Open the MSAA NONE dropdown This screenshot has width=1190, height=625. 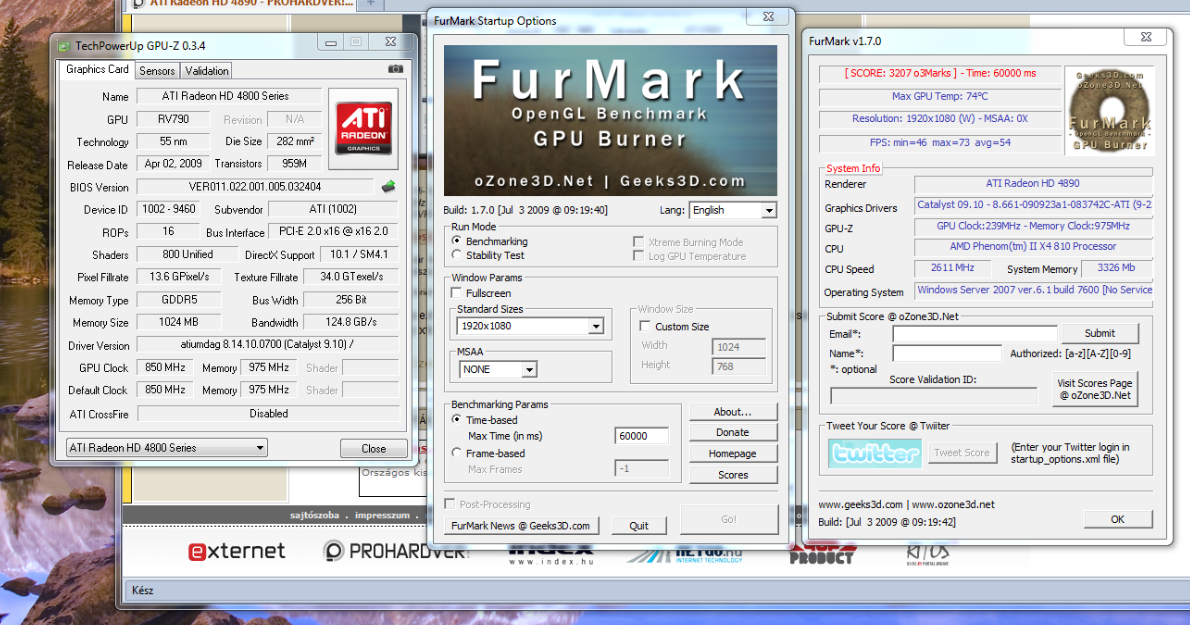pos(498,369)
